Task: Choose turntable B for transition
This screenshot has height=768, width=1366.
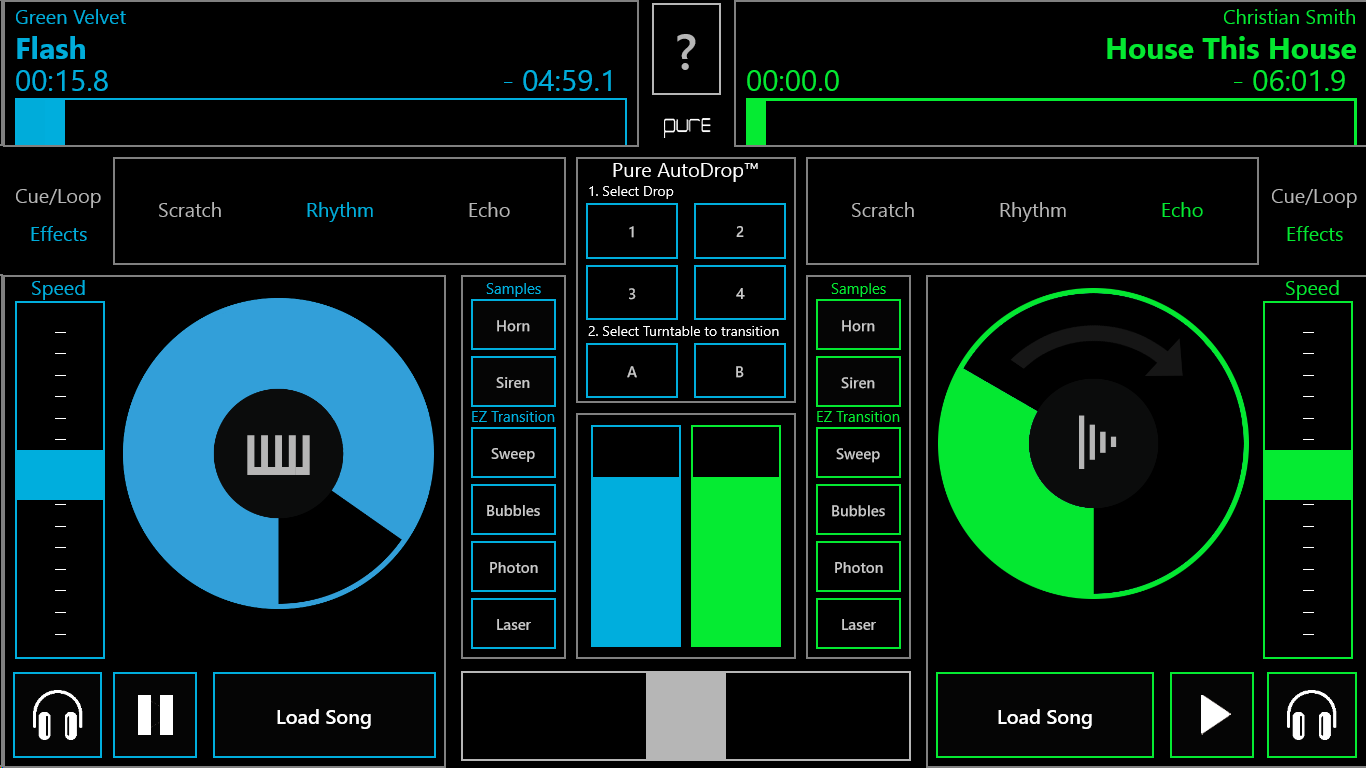Action: [740, 371]
